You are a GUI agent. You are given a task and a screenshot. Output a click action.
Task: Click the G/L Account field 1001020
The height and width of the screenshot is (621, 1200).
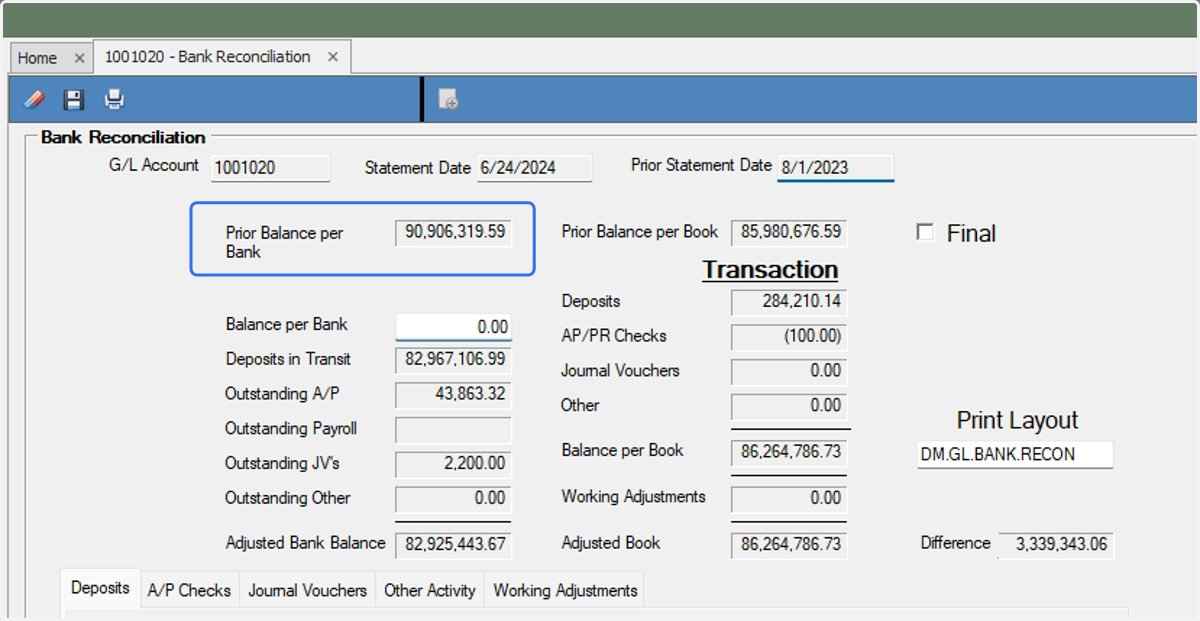270,168
